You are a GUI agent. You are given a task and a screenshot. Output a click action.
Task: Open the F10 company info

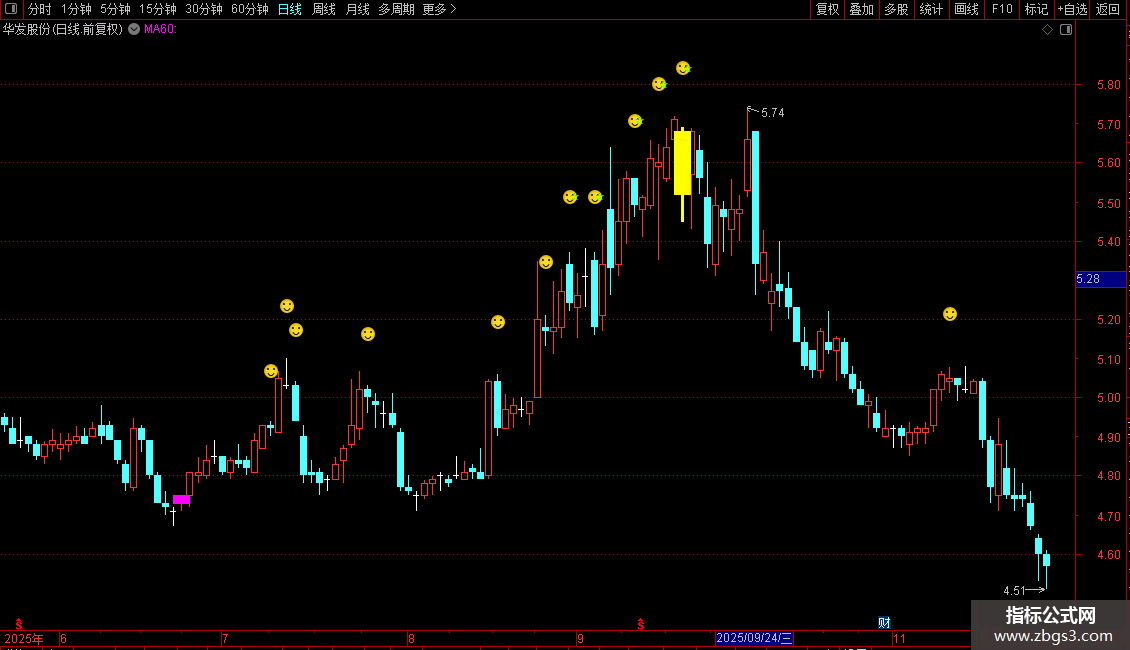point(1002,9)
